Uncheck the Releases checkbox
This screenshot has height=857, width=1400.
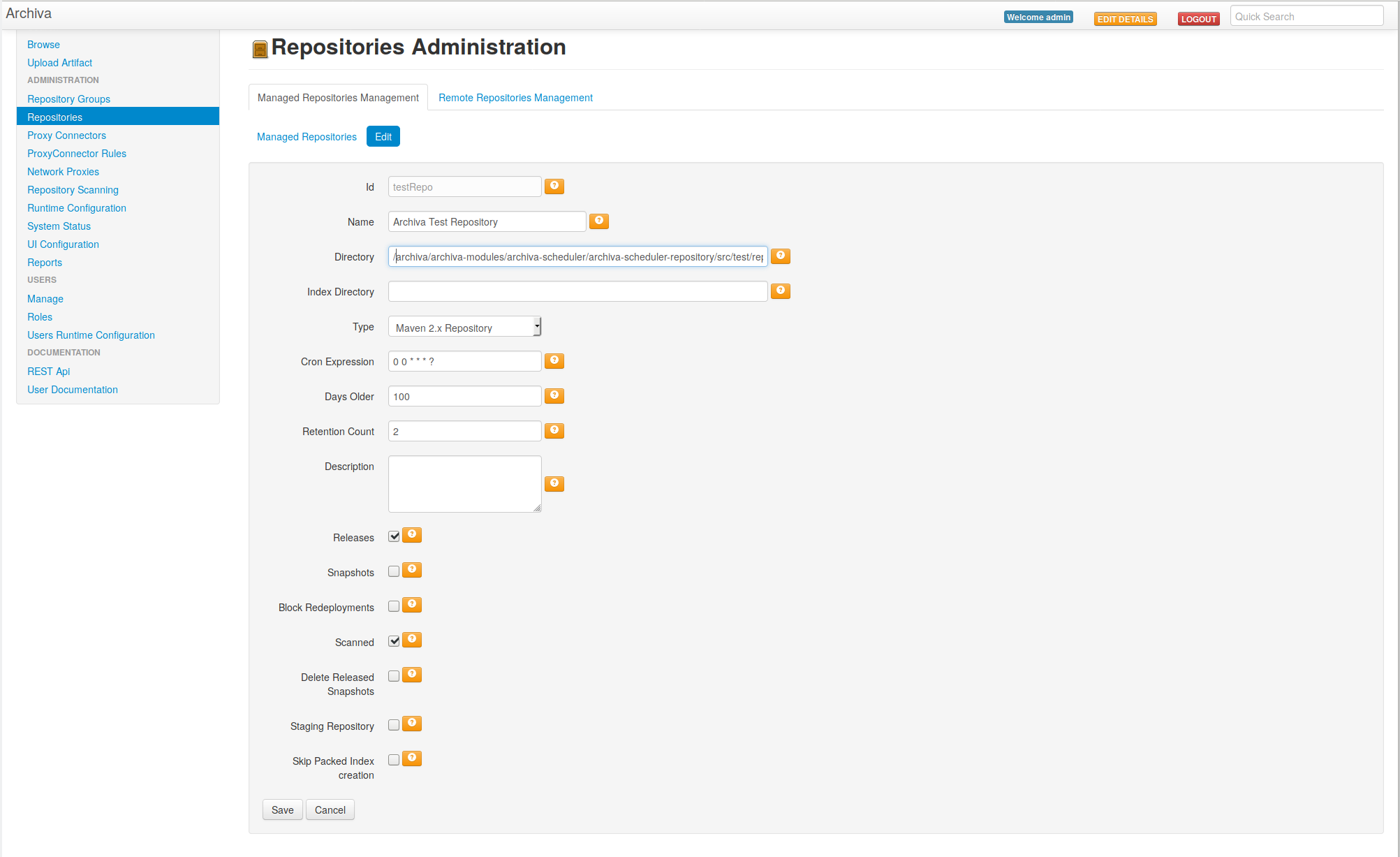tap(394, 536)
